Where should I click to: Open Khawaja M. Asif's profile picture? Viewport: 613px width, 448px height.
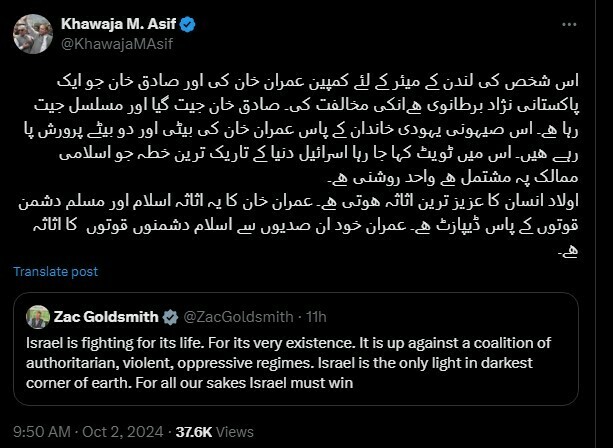pyautogui.click(x=33, y=33)
